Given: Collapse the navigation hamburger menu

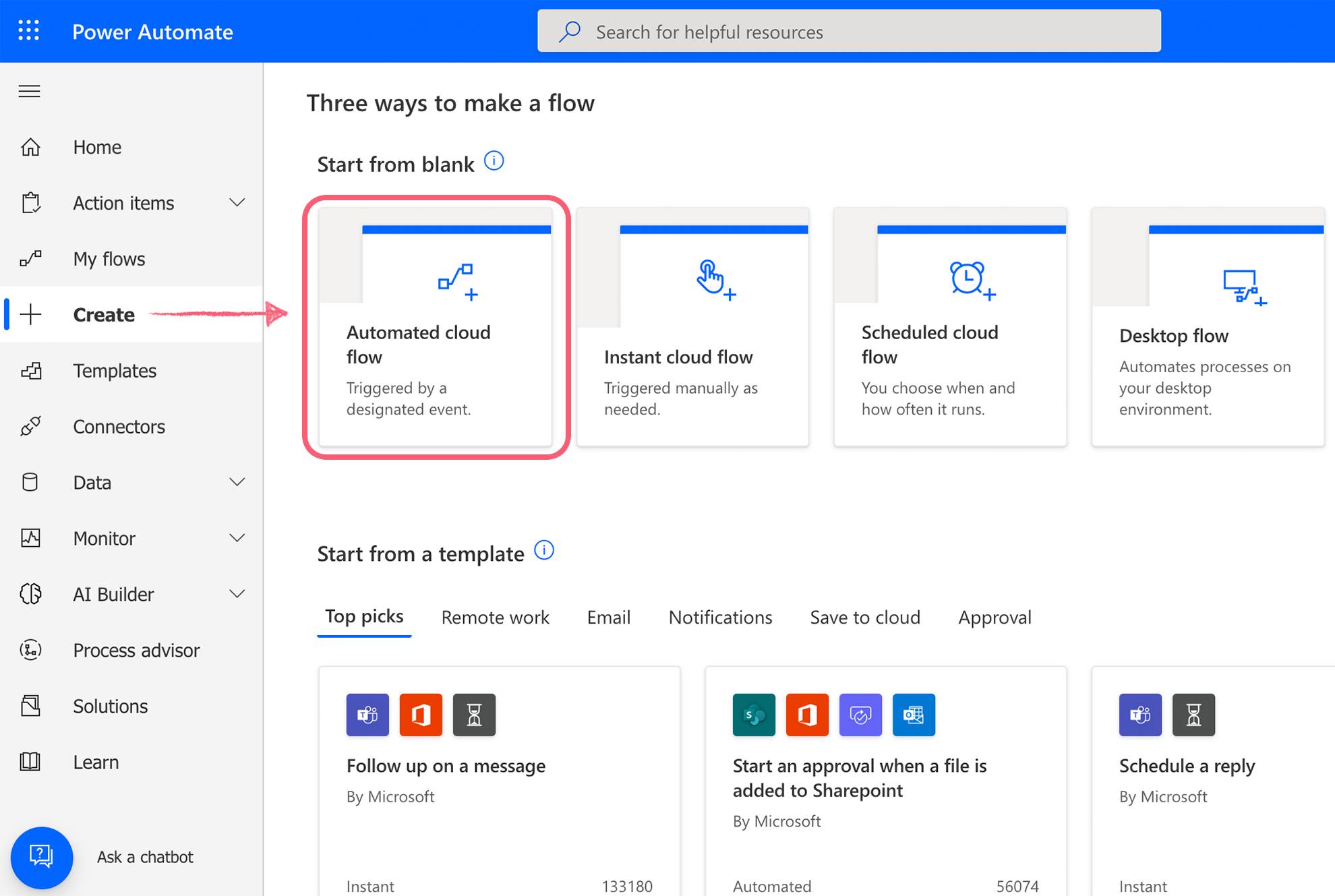Looking at the screenshot, I should (29, 91).
